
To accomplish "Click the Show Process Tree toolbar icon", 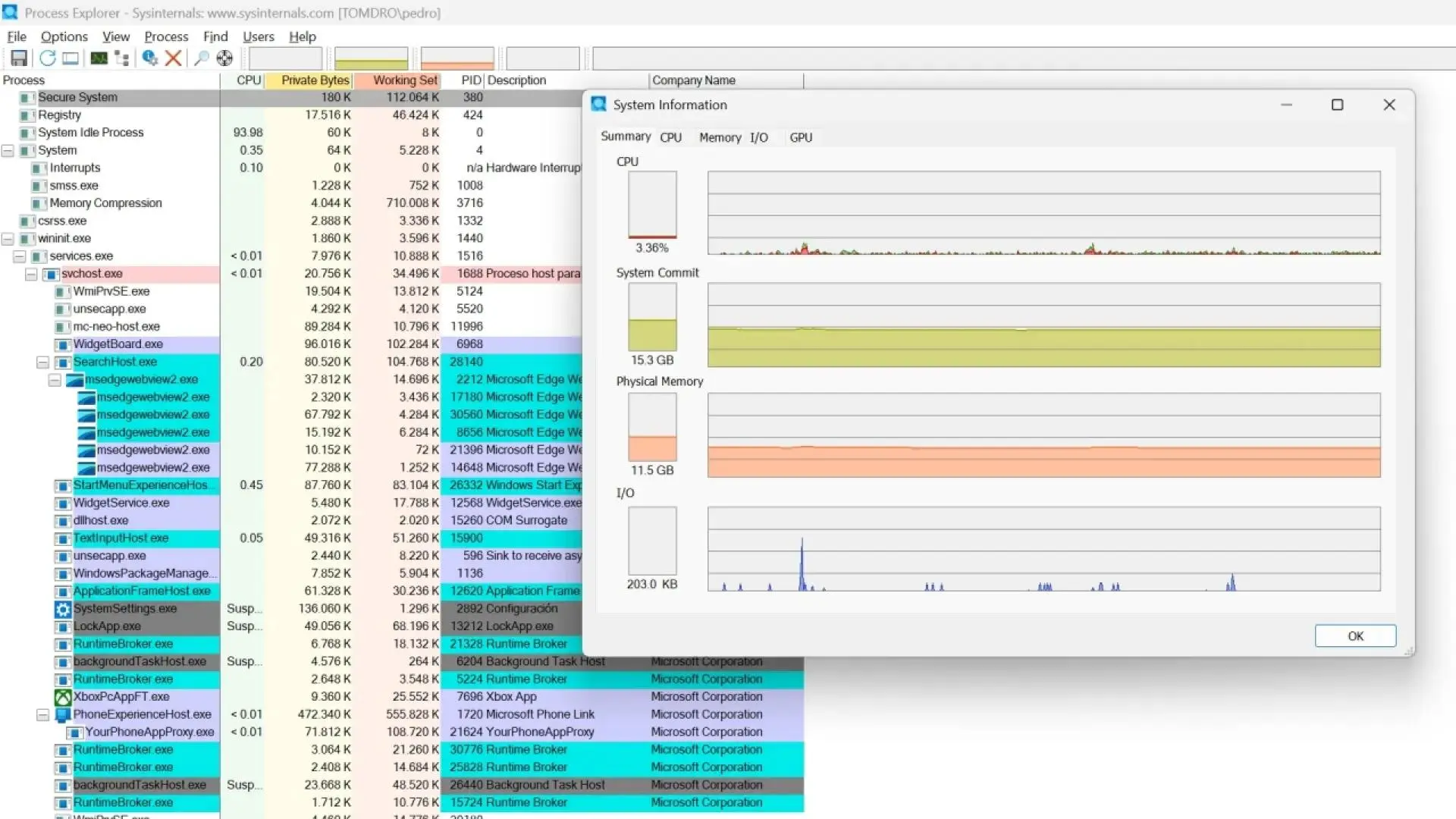I will click(121, 58).
